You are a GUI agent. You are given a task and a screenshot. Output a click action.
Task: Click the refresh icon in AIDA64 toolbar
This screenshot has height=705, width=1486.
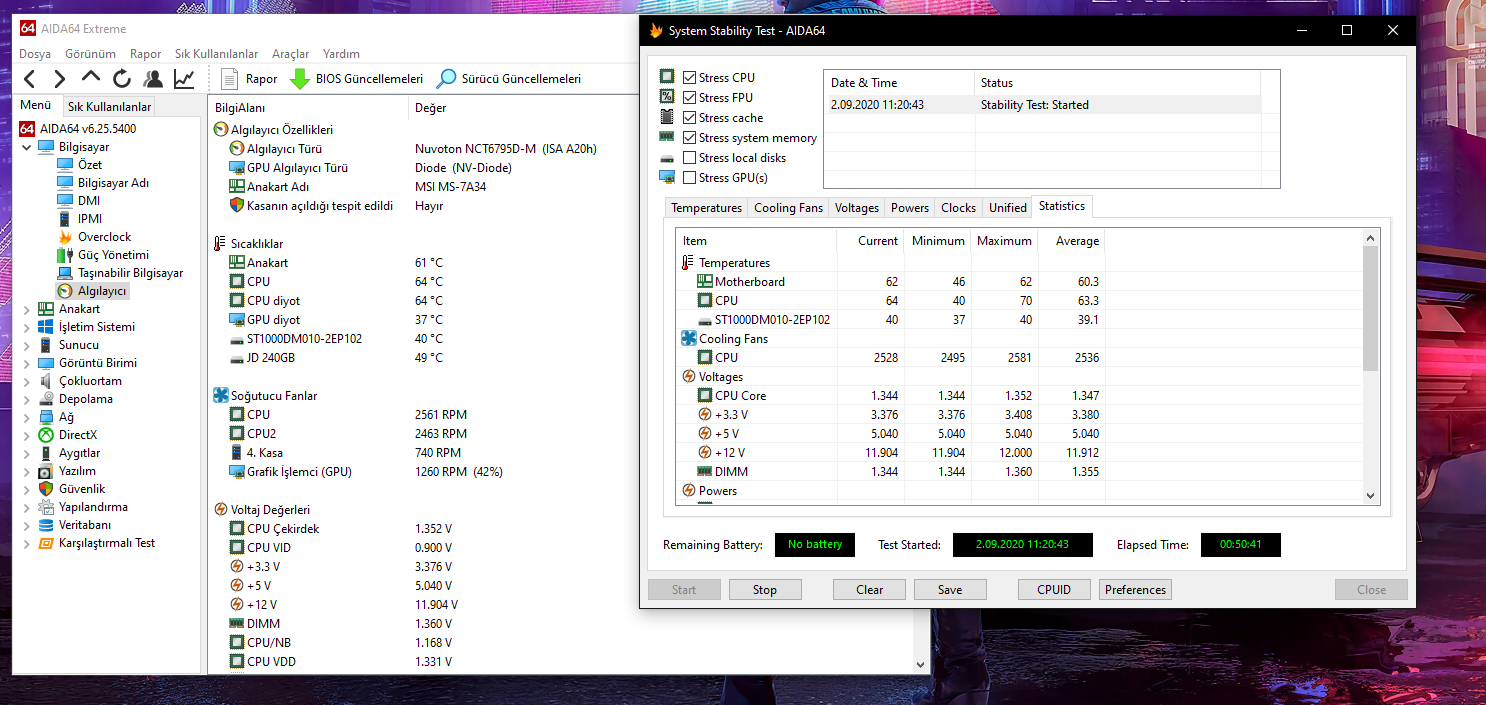click(122, 79)
